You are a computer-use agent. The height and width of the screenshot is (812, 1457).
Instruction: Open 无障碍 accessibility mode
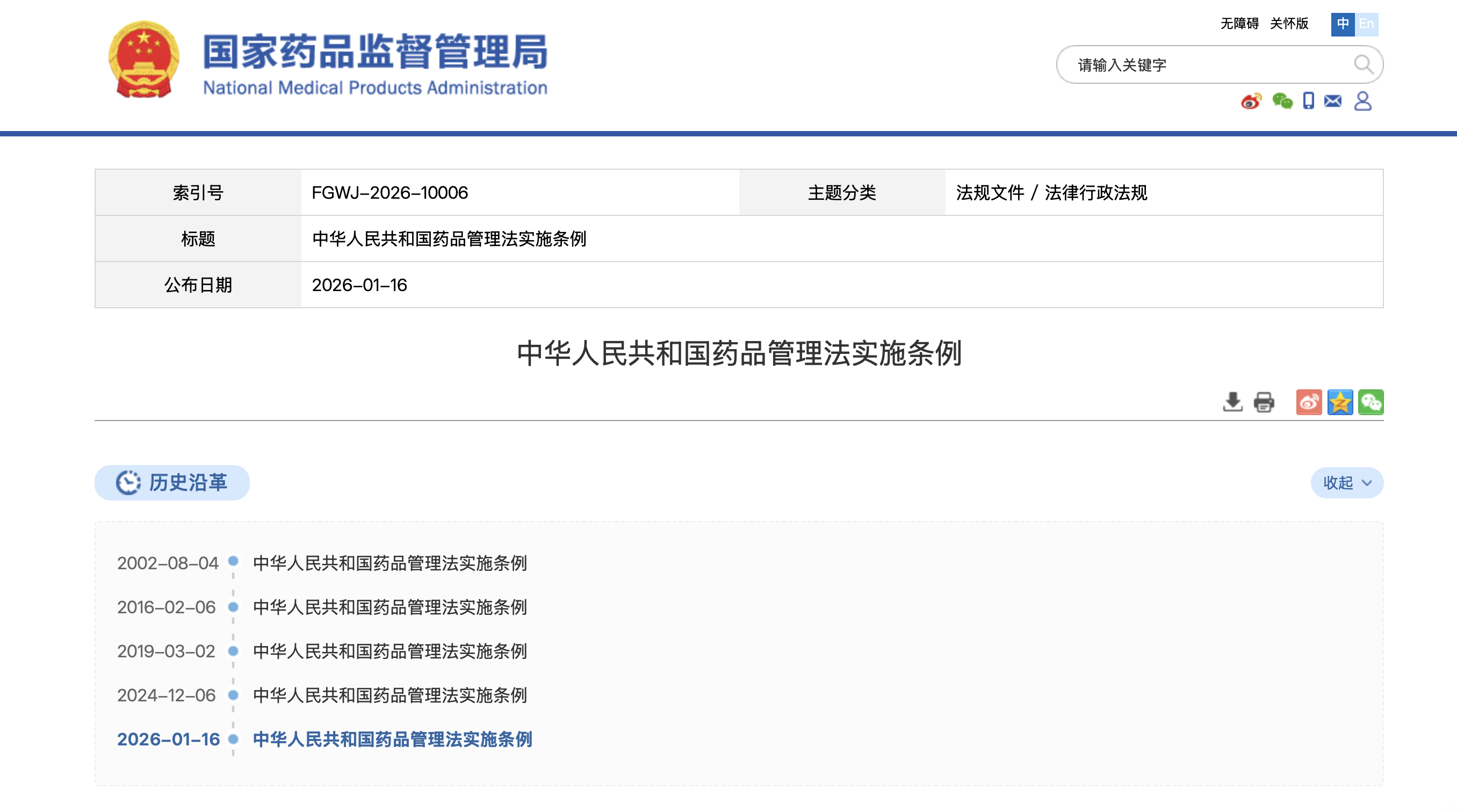[x=1239, y=23]
